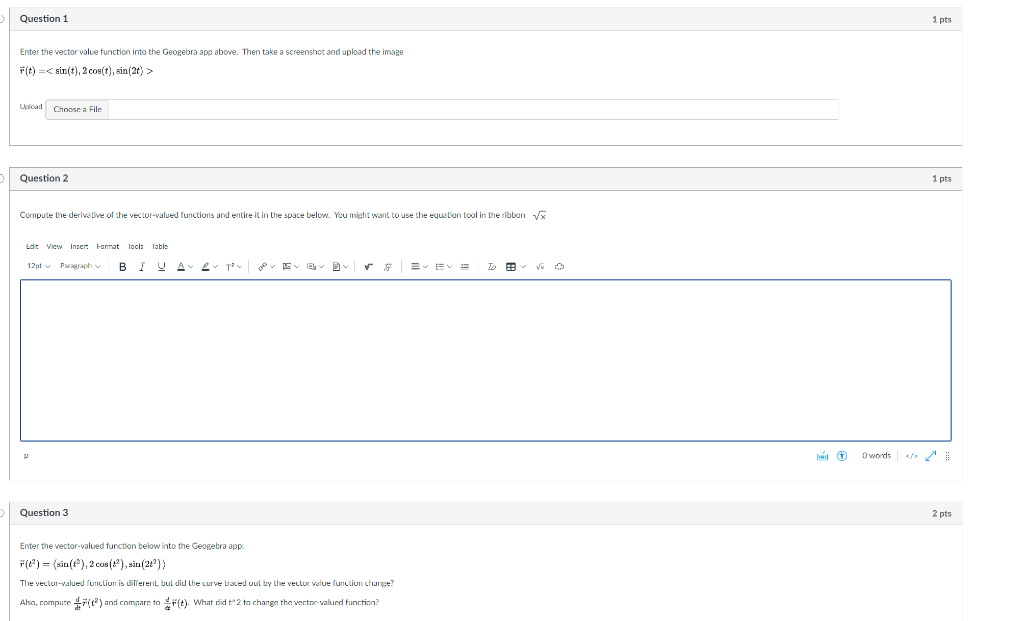This screenshot has height=621, width=1024.
Task: Switch to HTML code view
Action: coord(911,456)
